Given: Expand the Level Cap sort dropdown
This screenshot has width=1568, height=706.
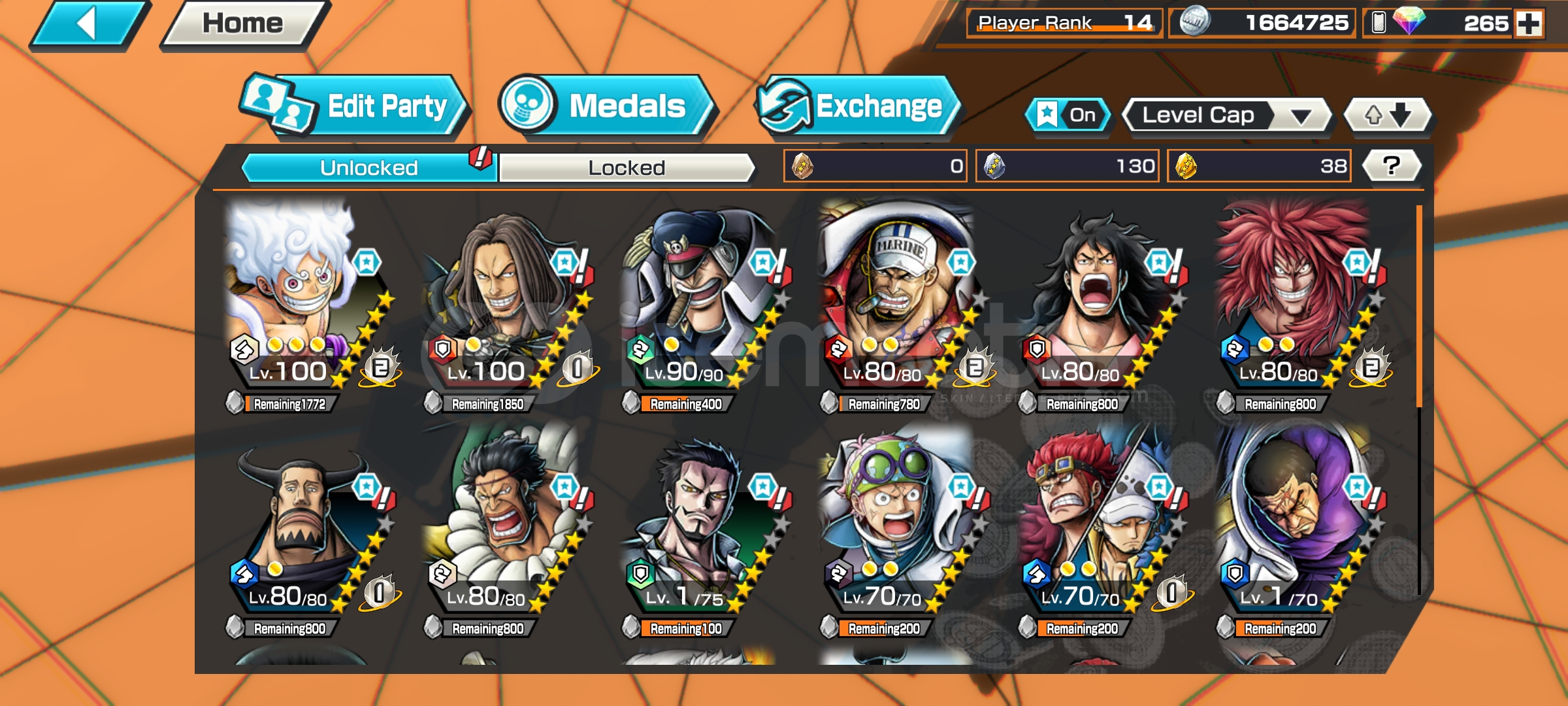Looking at the screenshot, I should [x=1227, y=116].
